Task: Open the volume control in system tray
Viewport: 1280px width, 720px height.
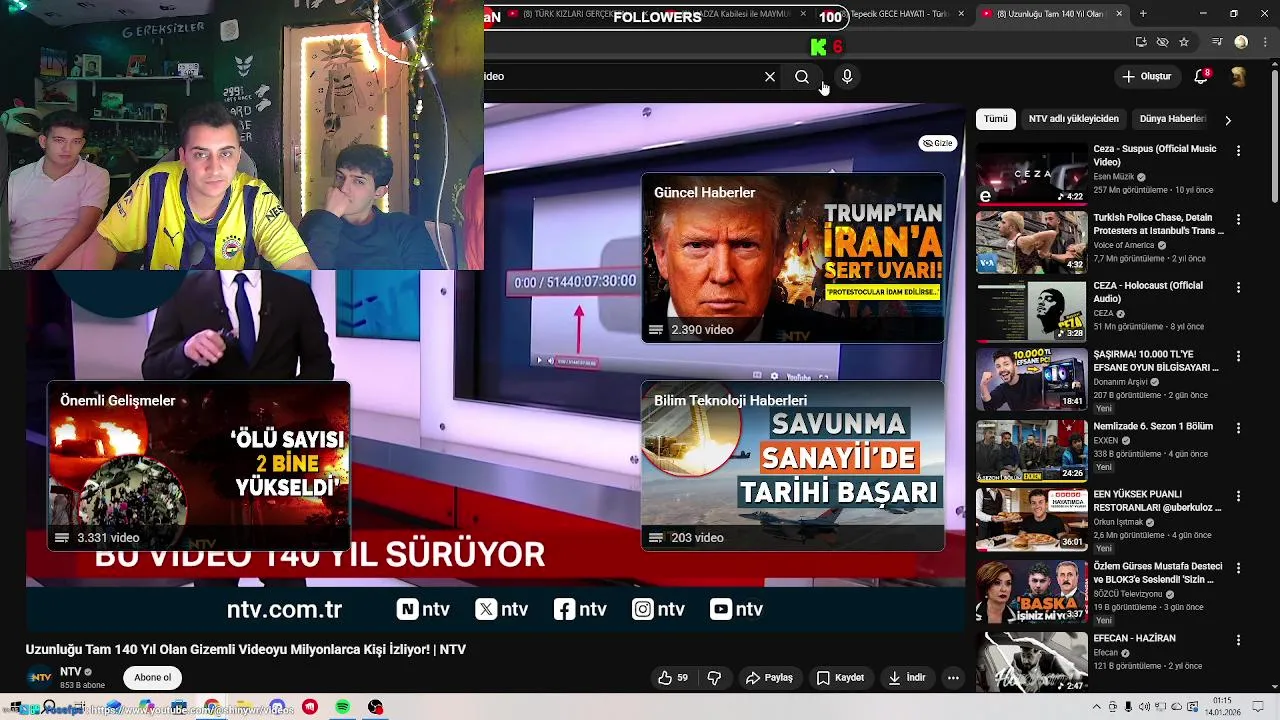Action: [x=1145, y=707]
